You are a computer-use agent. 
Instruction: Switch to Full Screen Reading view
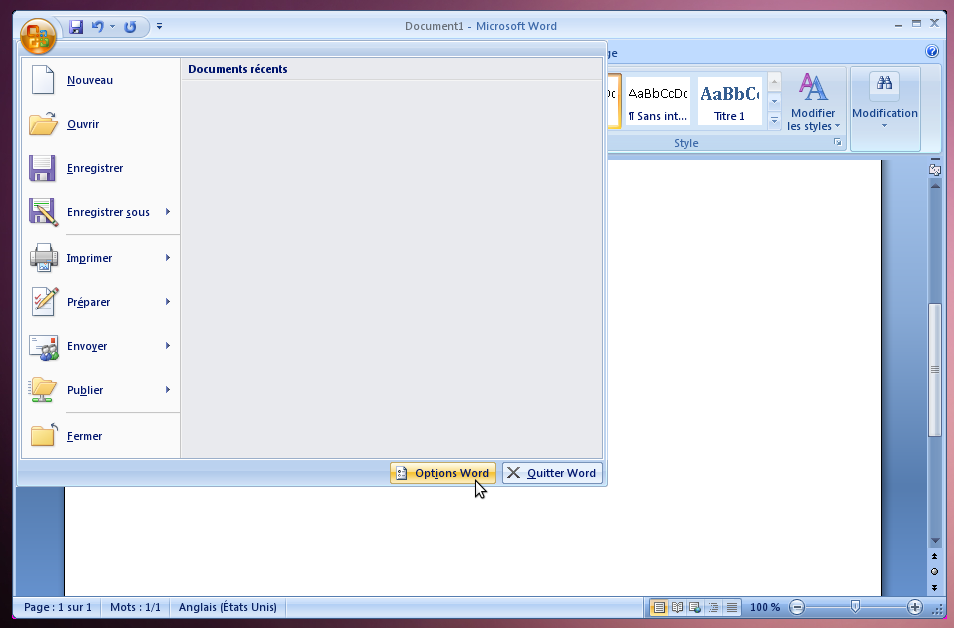click(677, 607)
